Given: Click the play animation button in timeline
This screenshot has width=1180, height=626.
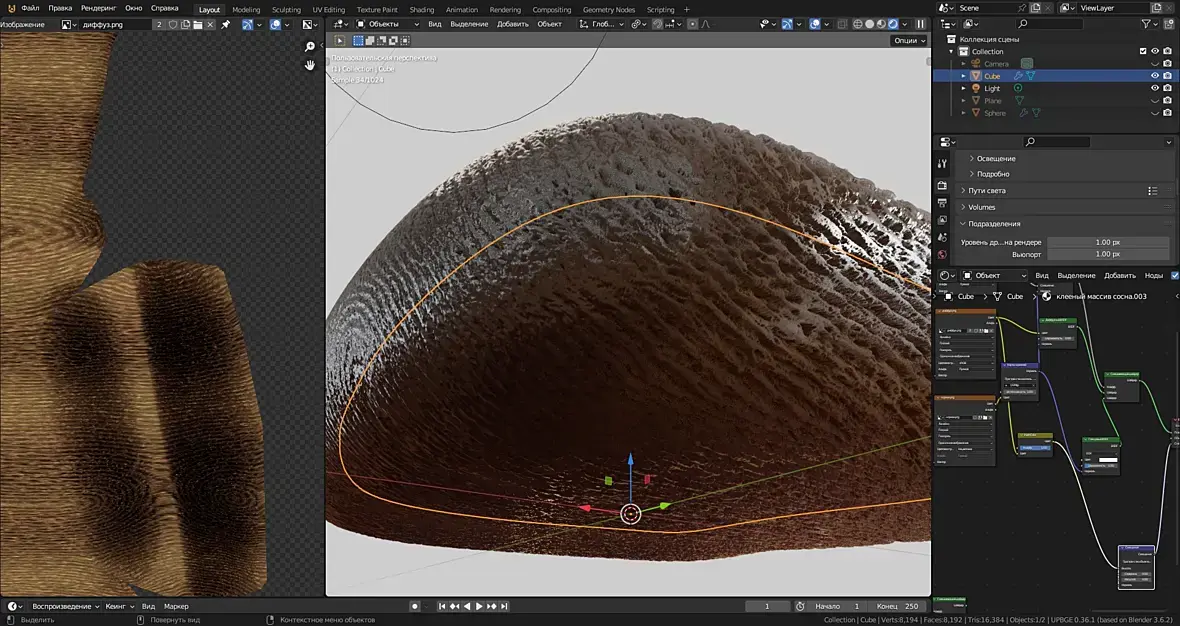Looking at the screenshot, I should pyautogui.click(x=479, y=606).
